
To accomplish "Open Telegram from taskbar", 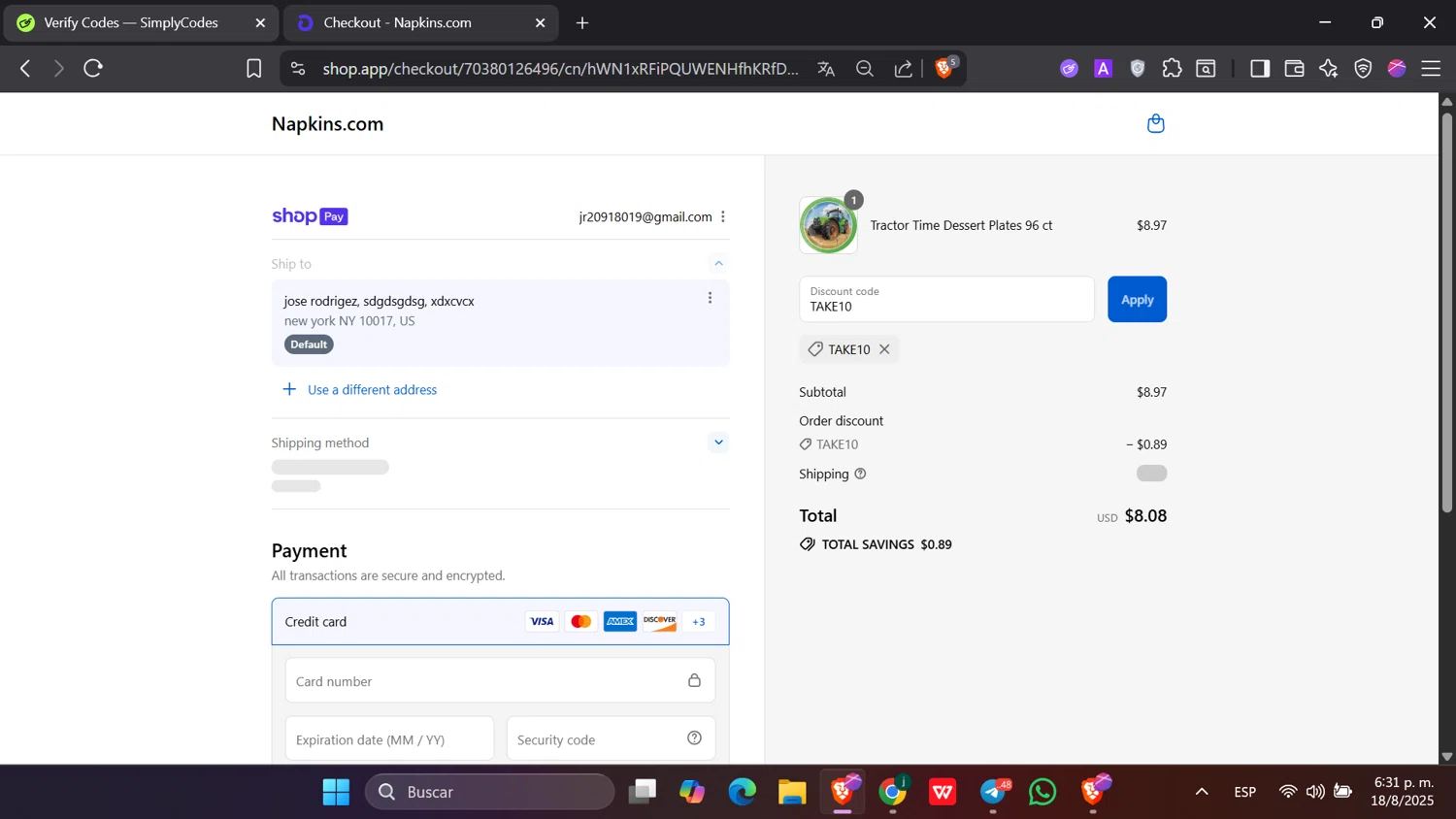I will tap(993, 792).
